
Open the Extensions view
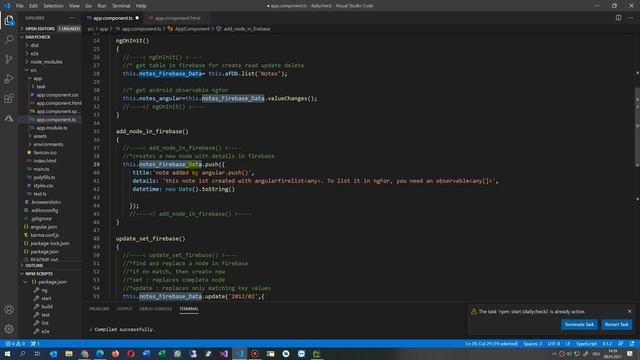[x=9, y=98]
